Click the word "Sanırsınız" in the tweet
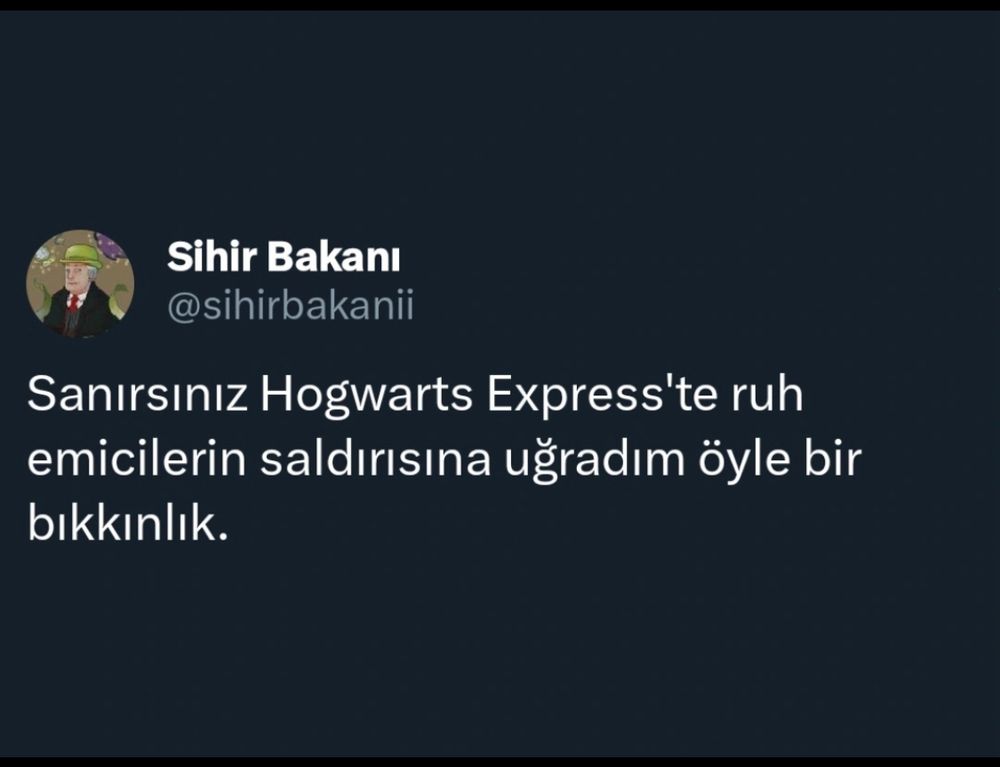Screen dimensions: 1000x767 pos(137,395)
